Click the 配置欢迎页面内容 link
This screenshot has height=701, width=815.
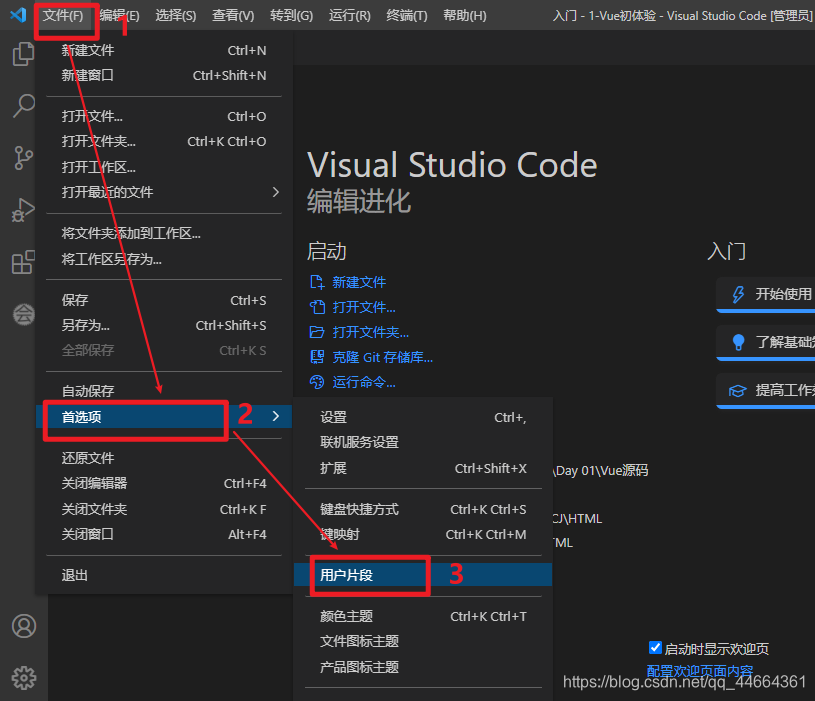698,671
